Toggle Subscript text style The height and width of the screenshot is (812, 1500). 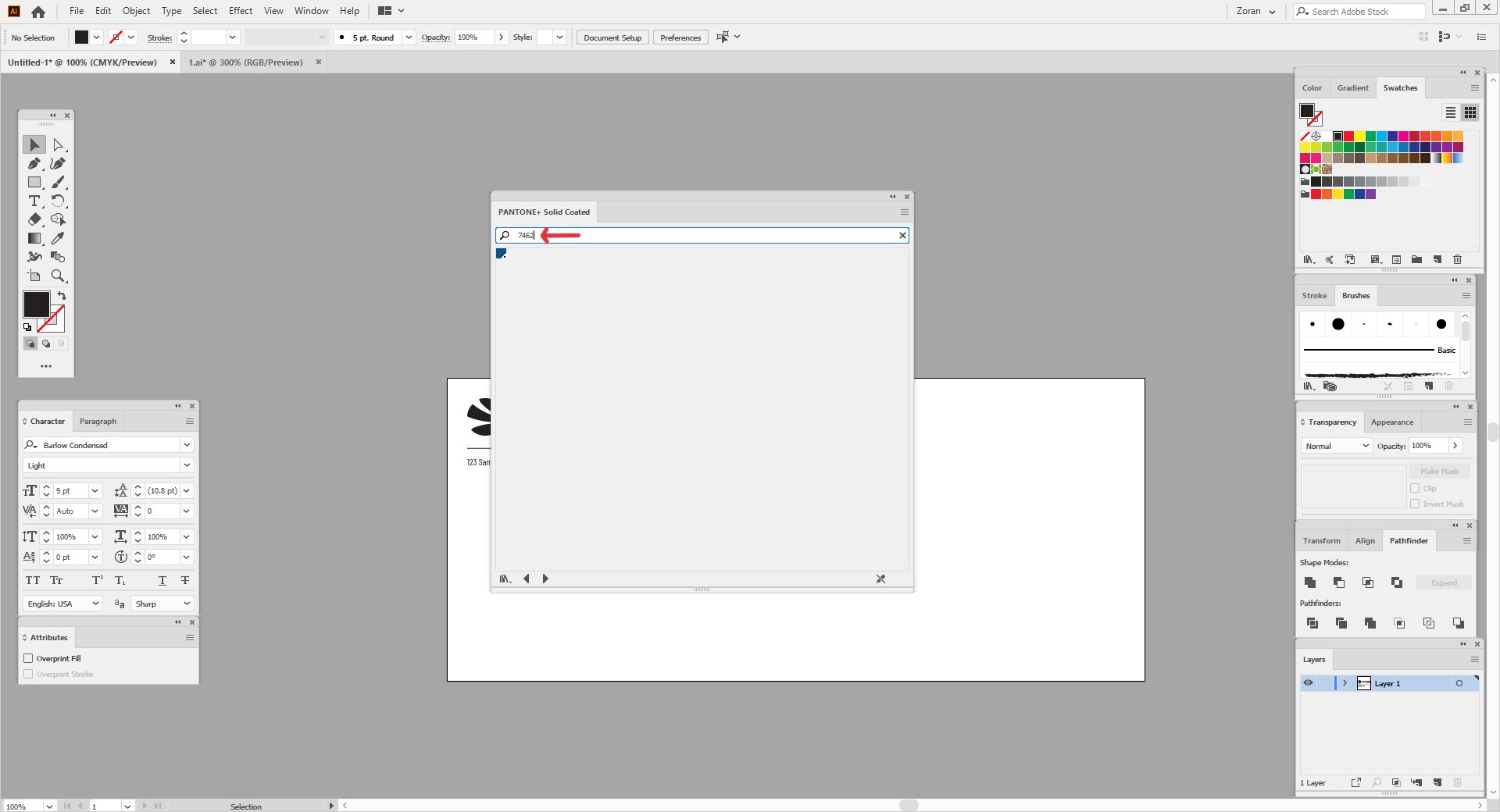point(120,580)
